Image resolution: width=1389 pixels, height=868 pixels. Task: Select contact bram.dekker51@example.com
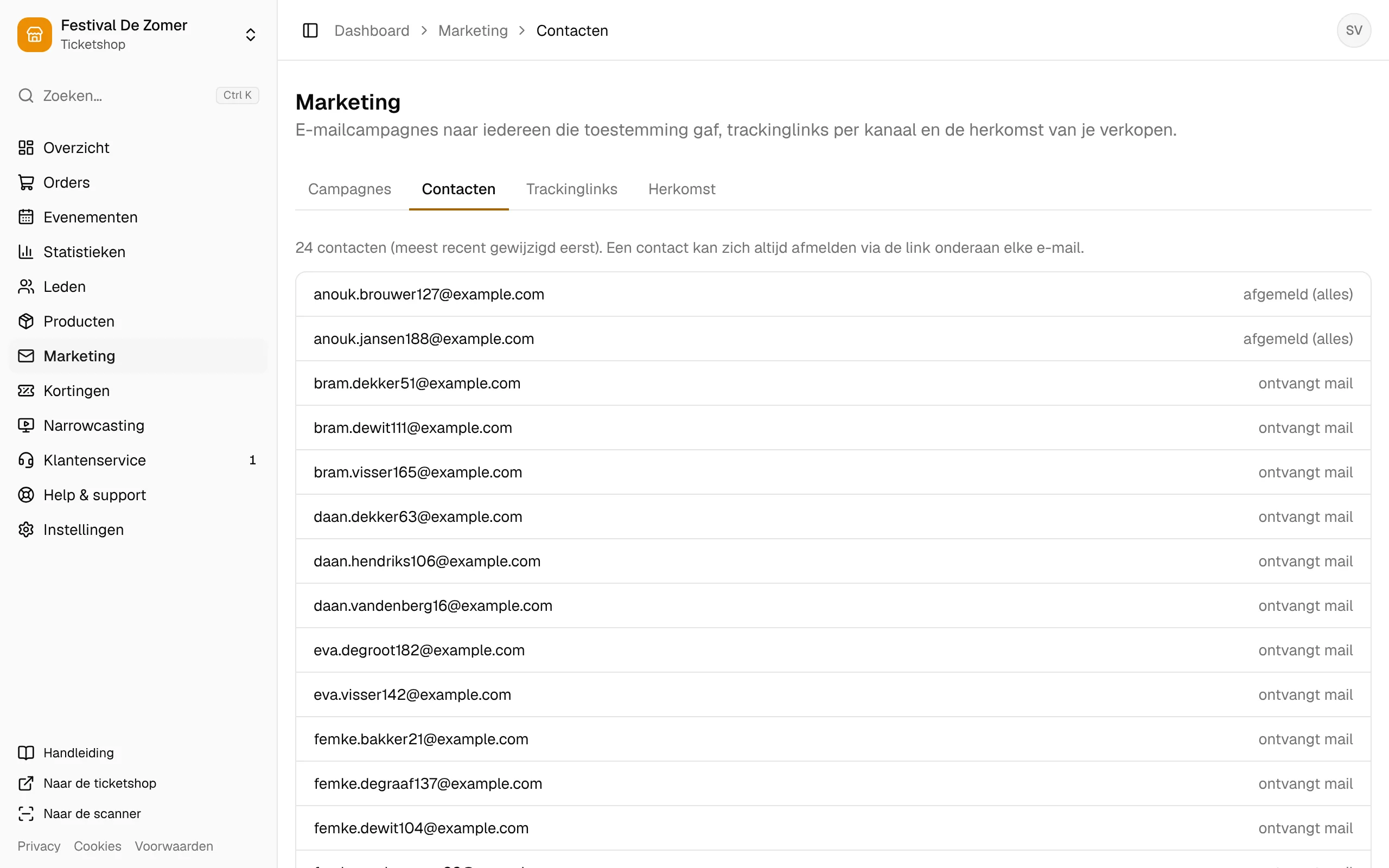(x=833, y=384)
